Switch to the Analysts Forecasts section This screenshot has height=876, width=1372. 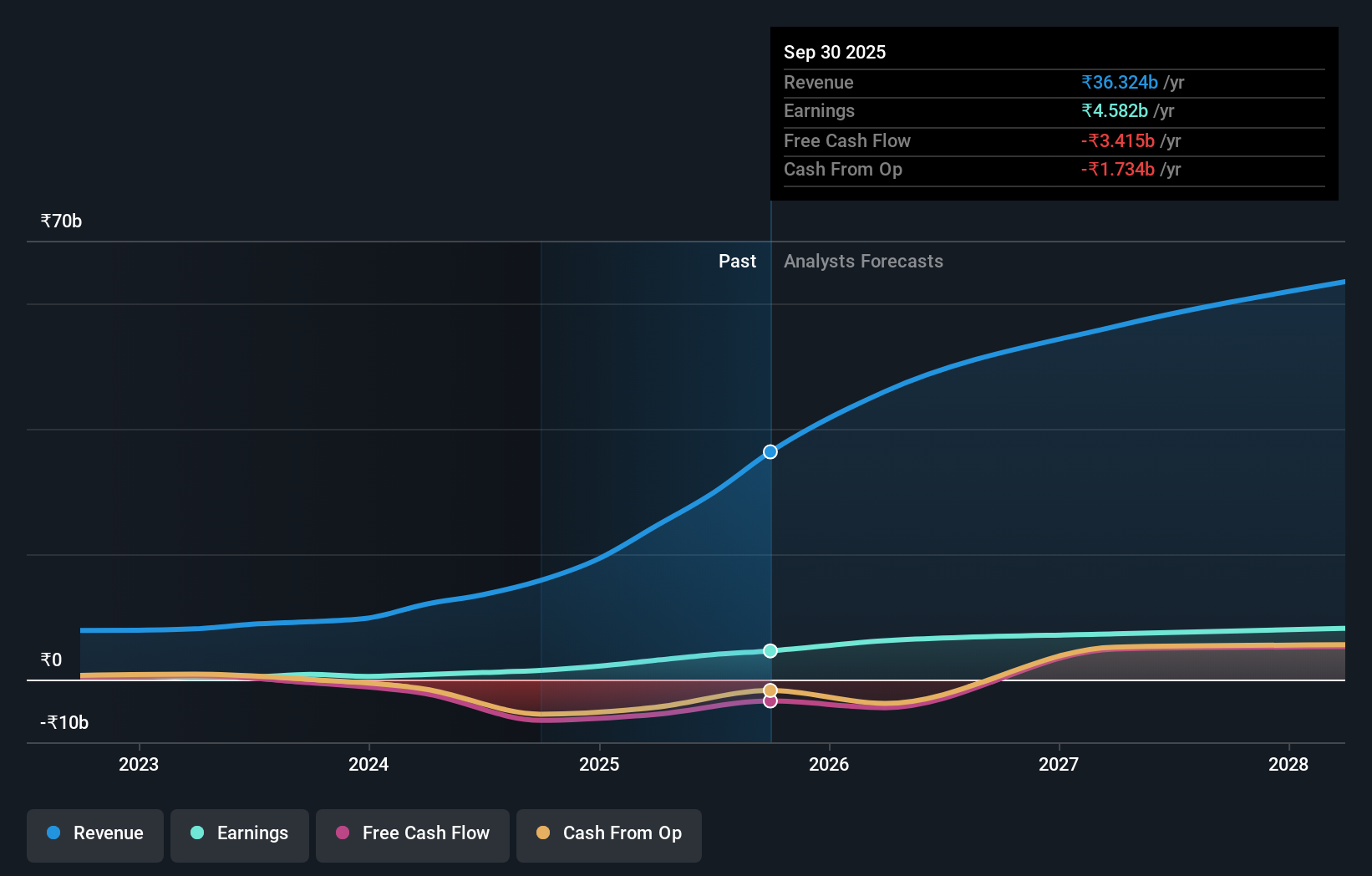click(x=863, y=261)
